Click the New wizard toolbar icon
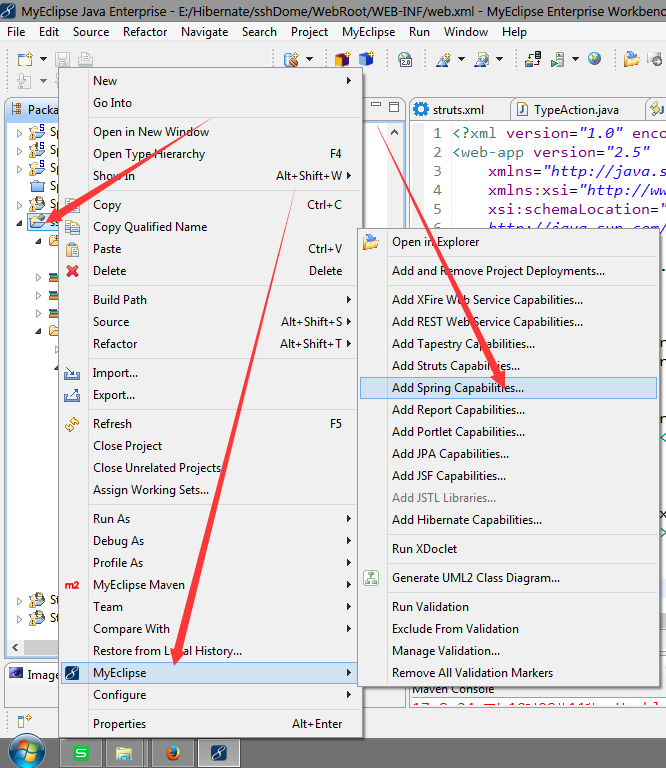The width and height of the screenshot is (666, 768). 25,59
